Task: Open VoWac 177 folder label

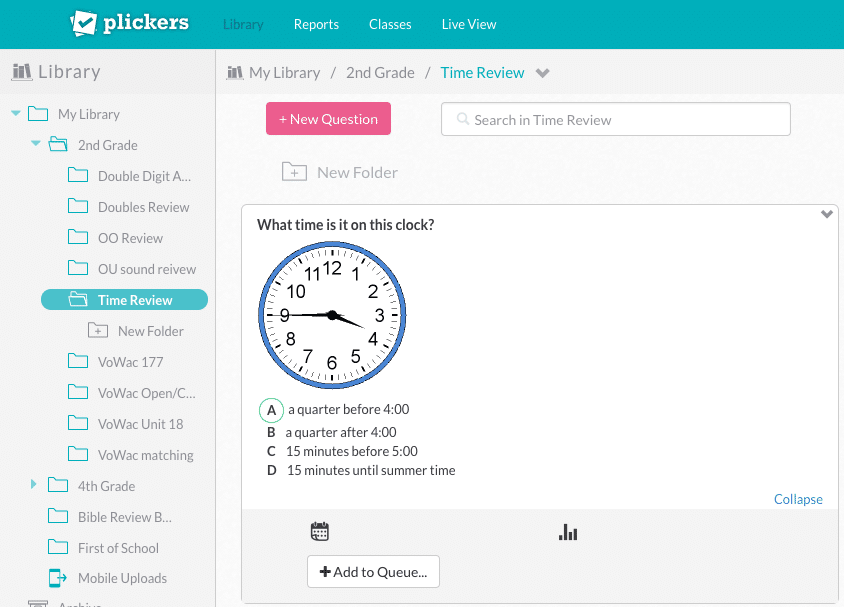Action: (130, 362)
